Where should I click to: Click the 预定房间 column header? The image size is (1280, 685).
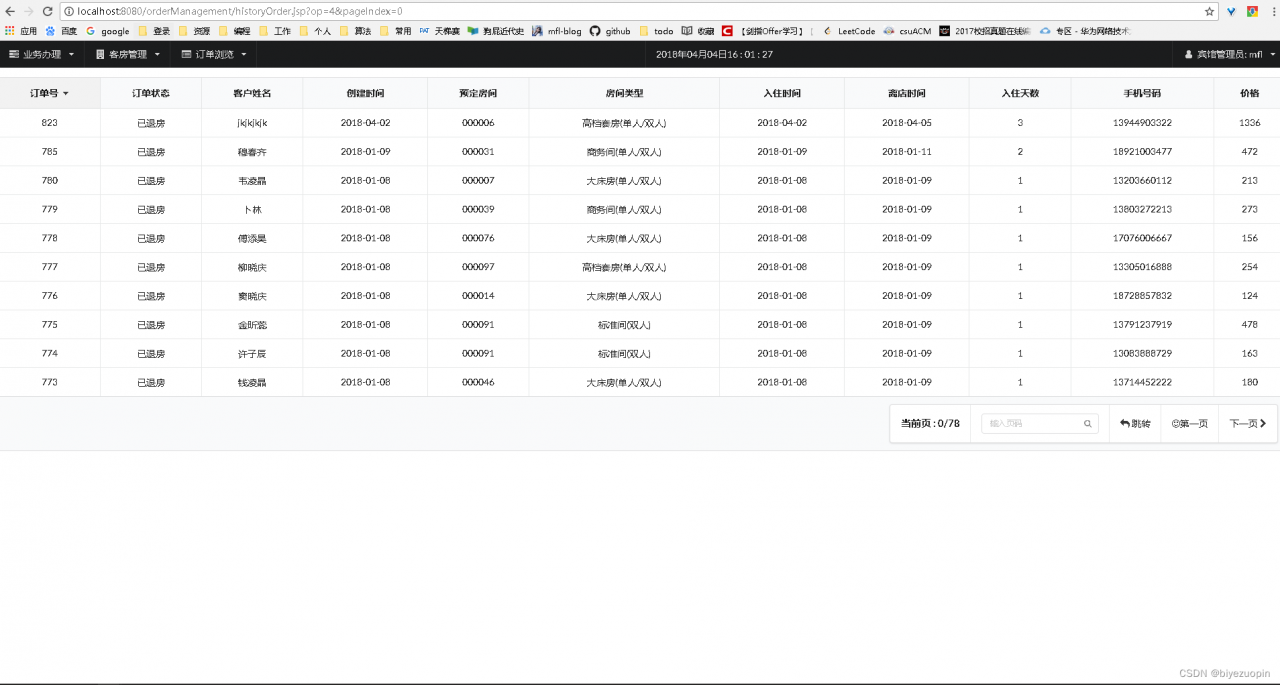pyautogui.click(x=478, y=93)
